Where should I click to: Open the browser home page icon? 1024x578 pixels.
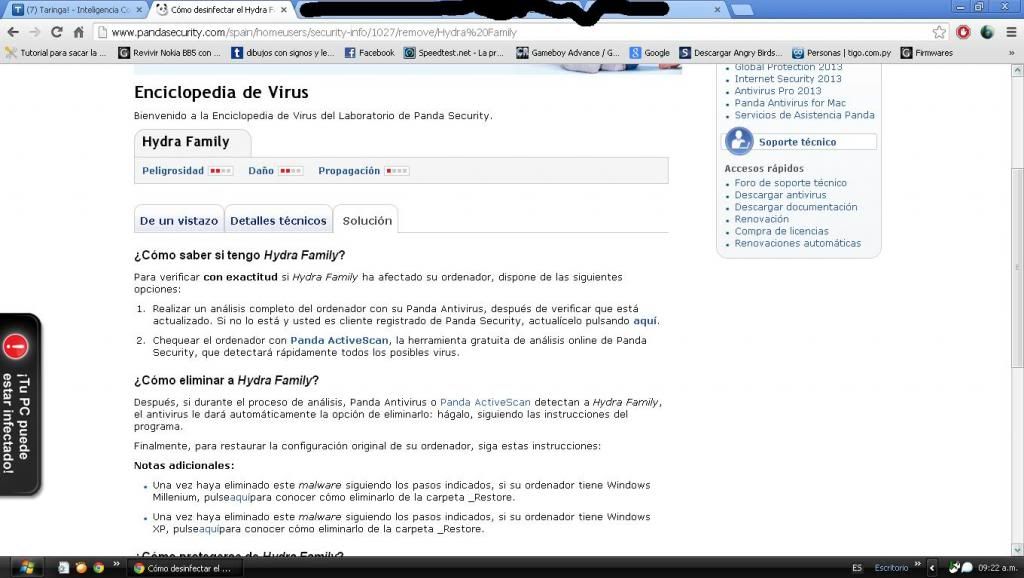pos(78,32)
